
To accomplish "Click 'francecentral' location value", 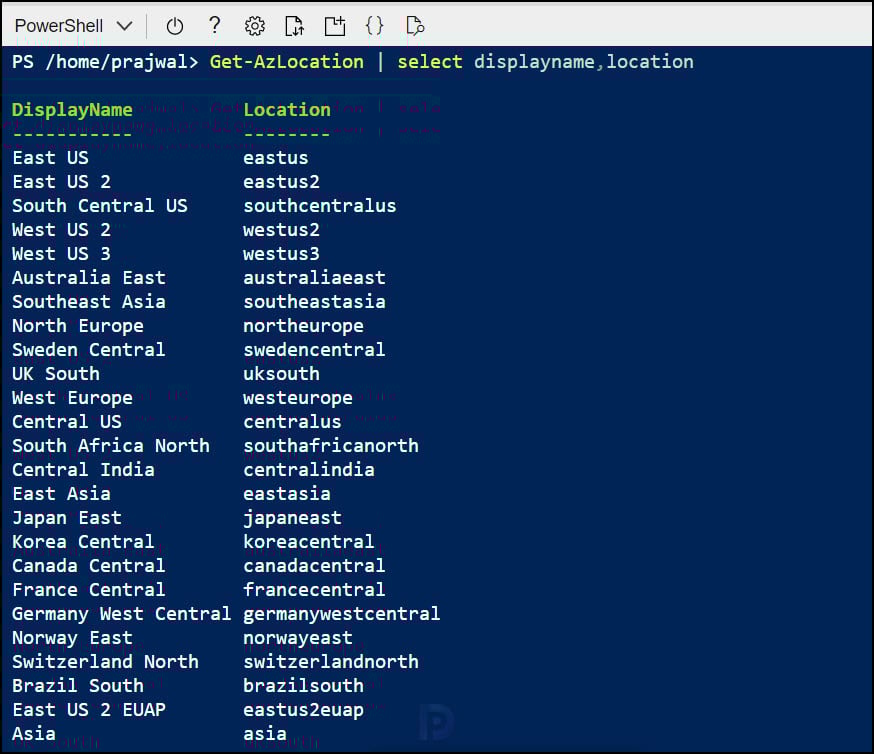I will tap(314, 589).
